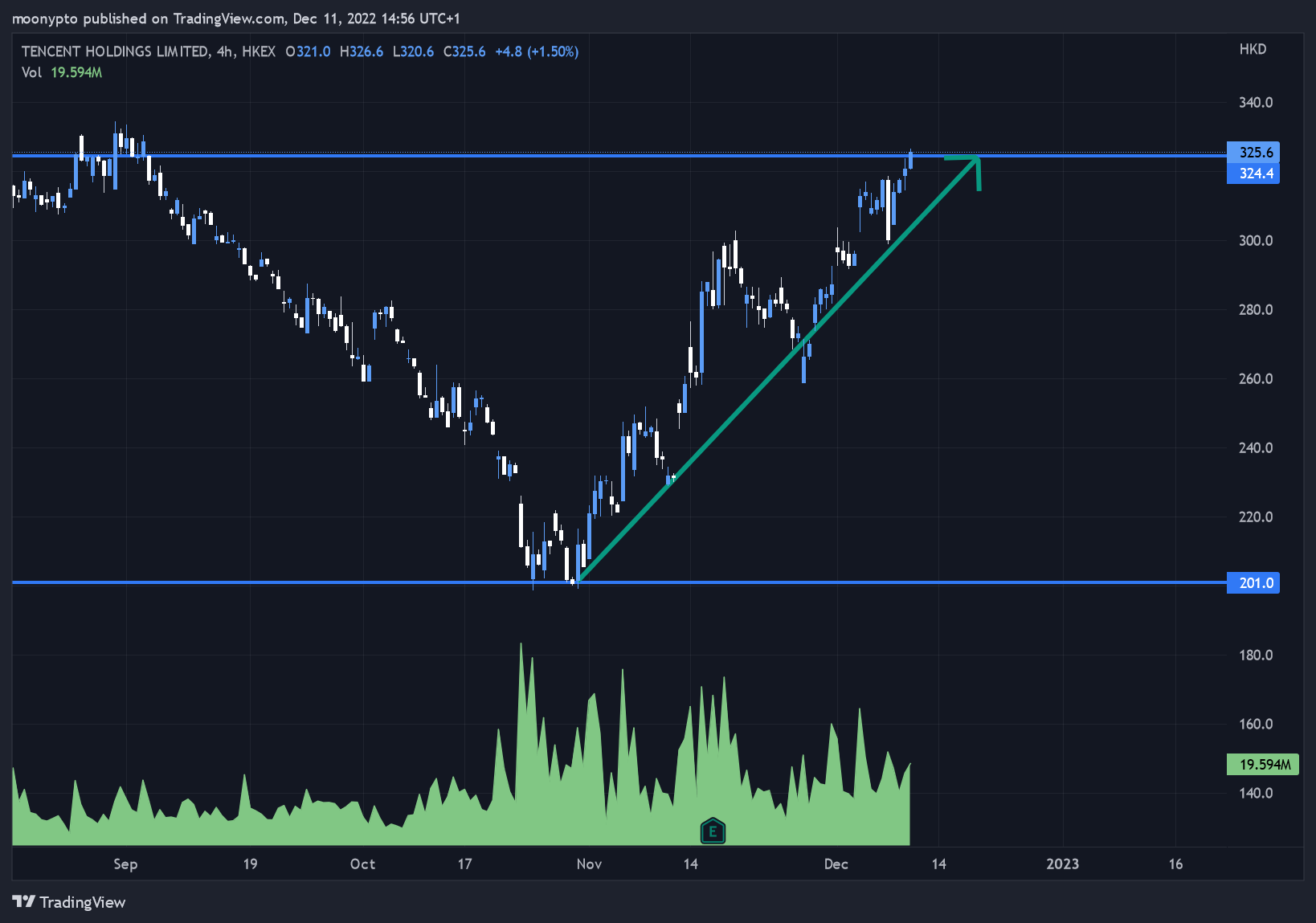Click the close price value C325.6
The image size is (1316, 923).
(x=464, y=51)
